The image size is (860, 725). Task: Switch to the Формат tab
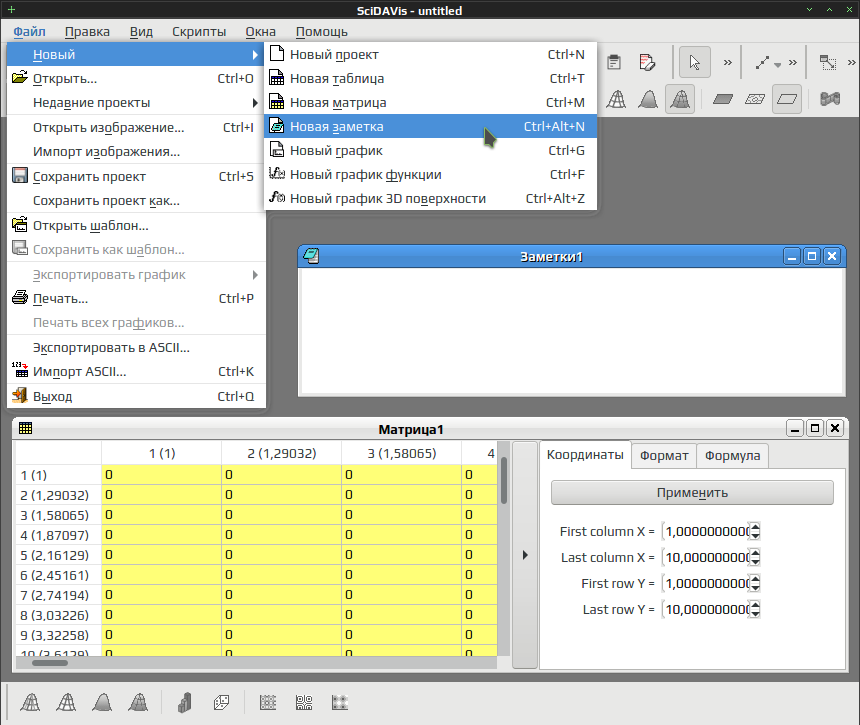pos(664,456)
